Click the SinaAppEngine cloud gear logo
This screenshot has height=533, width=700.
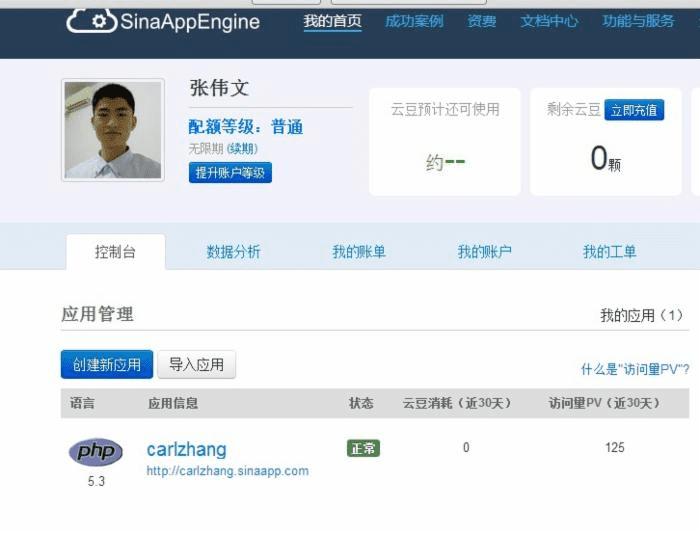pos(92,21)
